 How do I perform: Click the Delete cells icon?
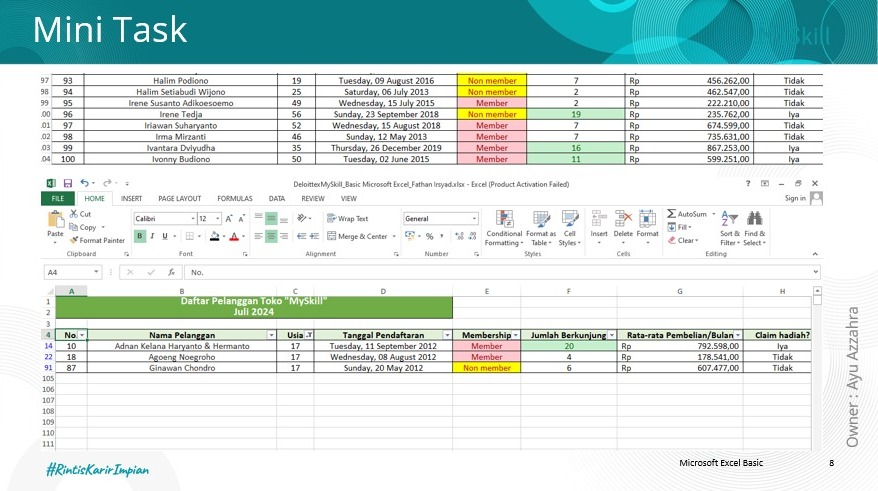(x=623, y=219)
